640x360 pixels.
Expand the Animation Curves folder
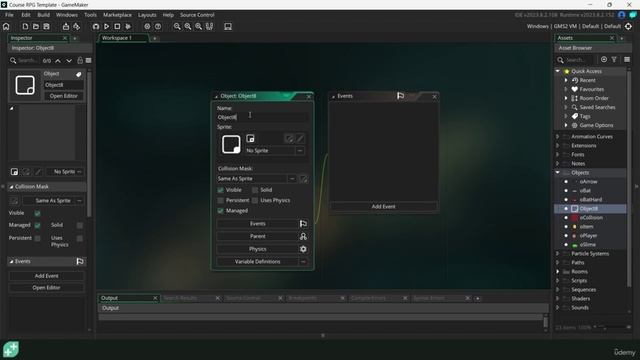click(x=558, y=137)
